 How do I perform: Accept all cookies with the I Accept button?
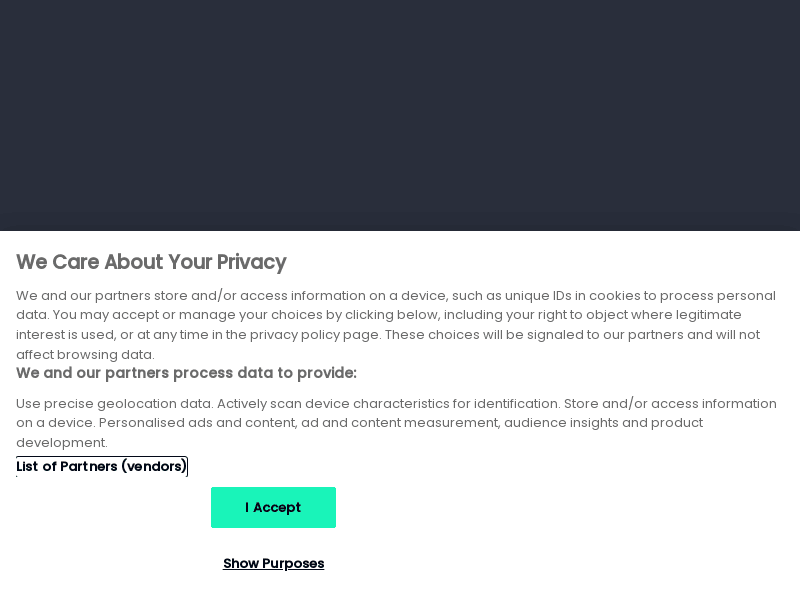[273, 507]
